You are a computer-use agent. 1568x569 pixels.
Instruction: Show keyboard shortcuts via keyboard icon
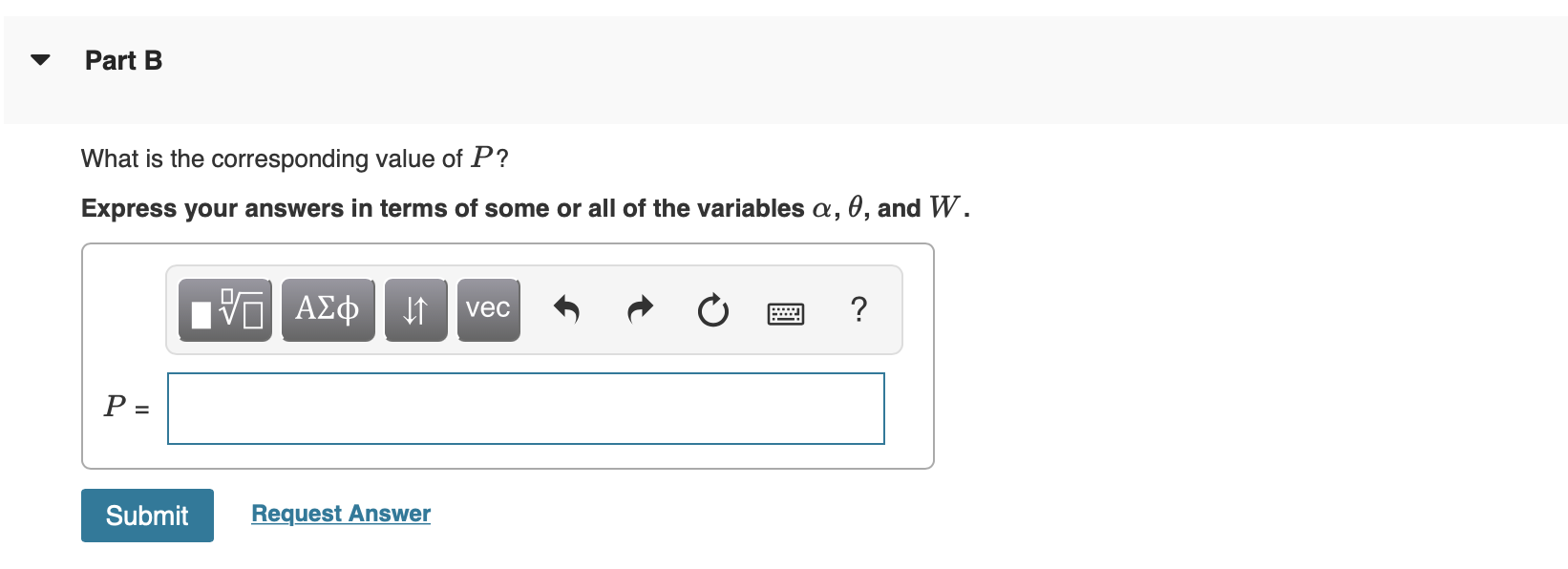tap(786, 313)
